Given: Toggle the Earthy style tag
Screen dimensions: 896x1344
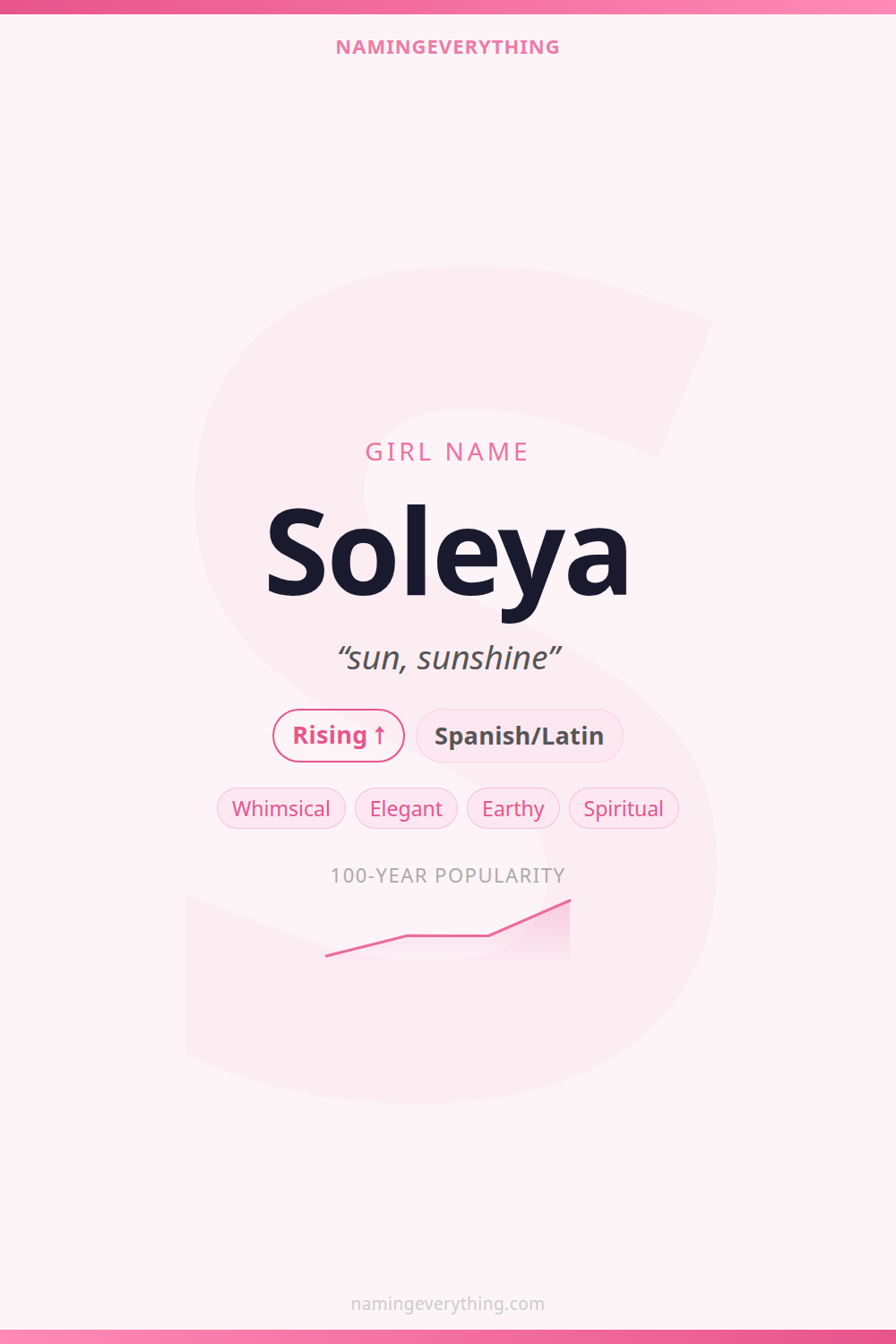Looking at the screenshot, I should click(x=513, y=809).
